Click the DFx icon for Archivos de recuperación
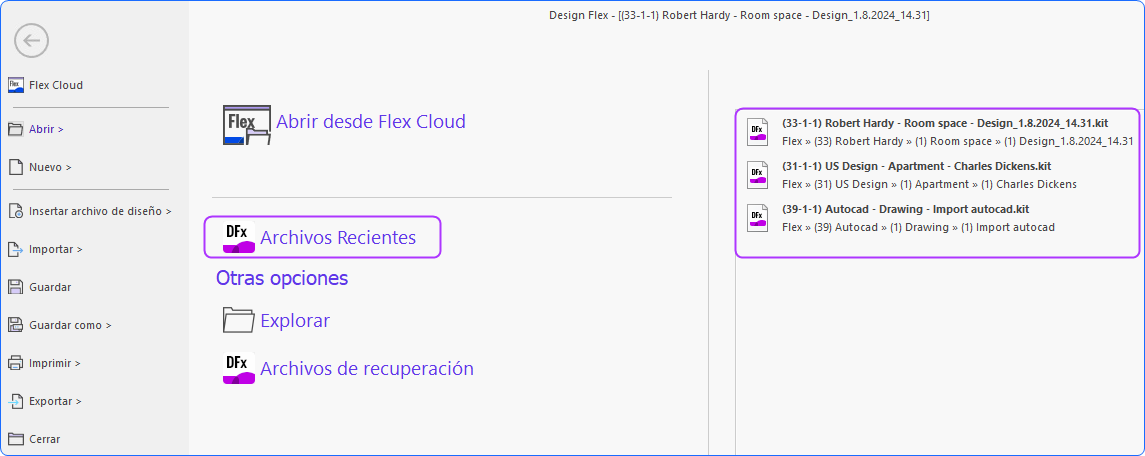 [x=239, y=368]
